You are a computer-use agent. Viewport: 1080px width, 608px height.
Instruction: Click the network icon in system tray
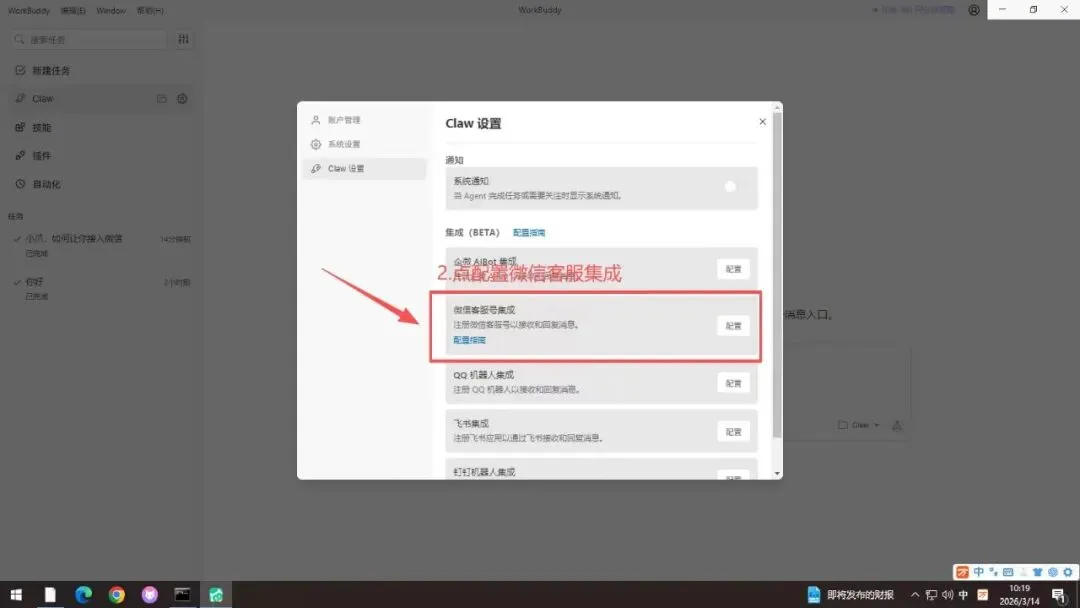(x=931, y=594)
